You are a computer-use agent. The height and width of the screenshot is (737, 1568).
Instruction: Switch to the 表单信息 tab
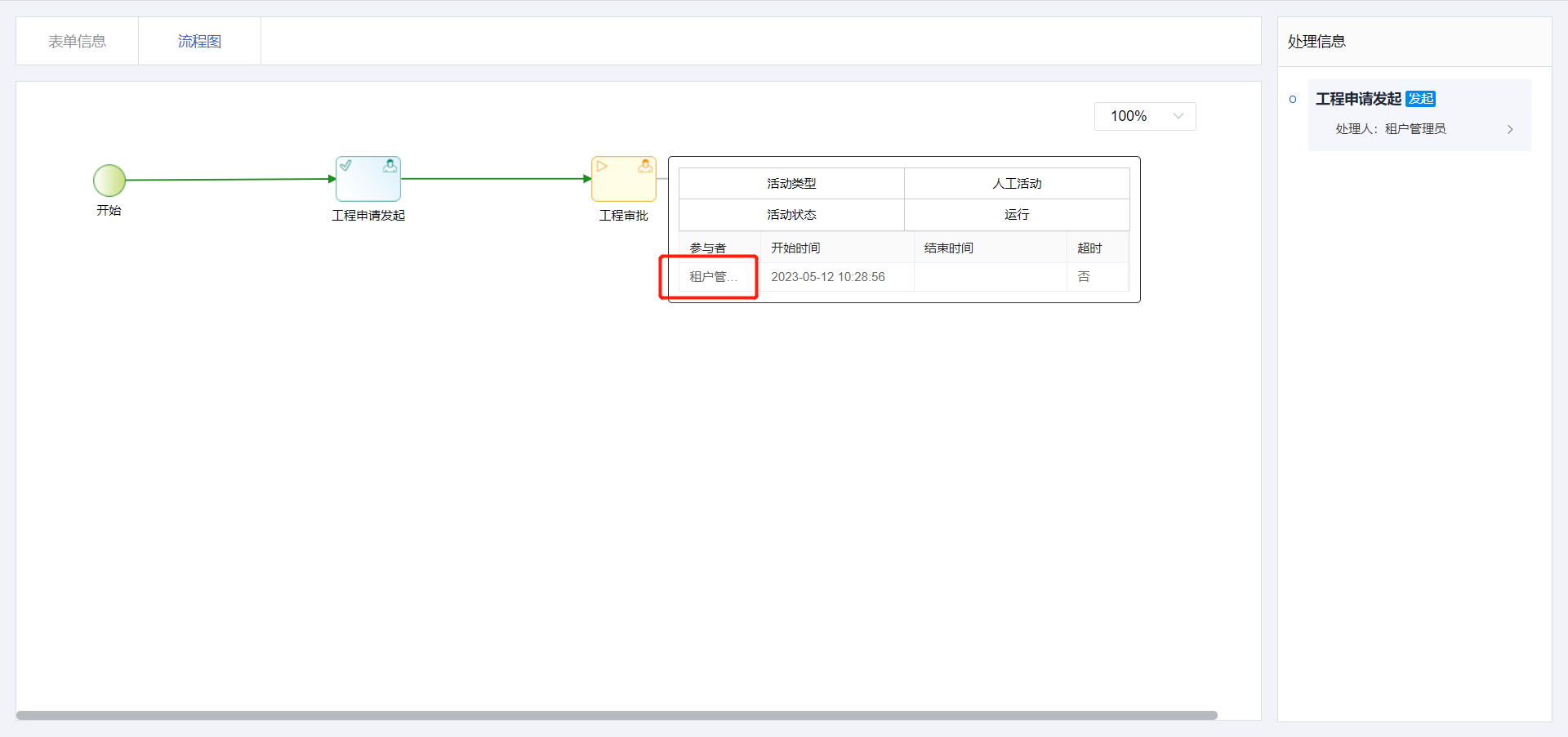click(77, 41)
